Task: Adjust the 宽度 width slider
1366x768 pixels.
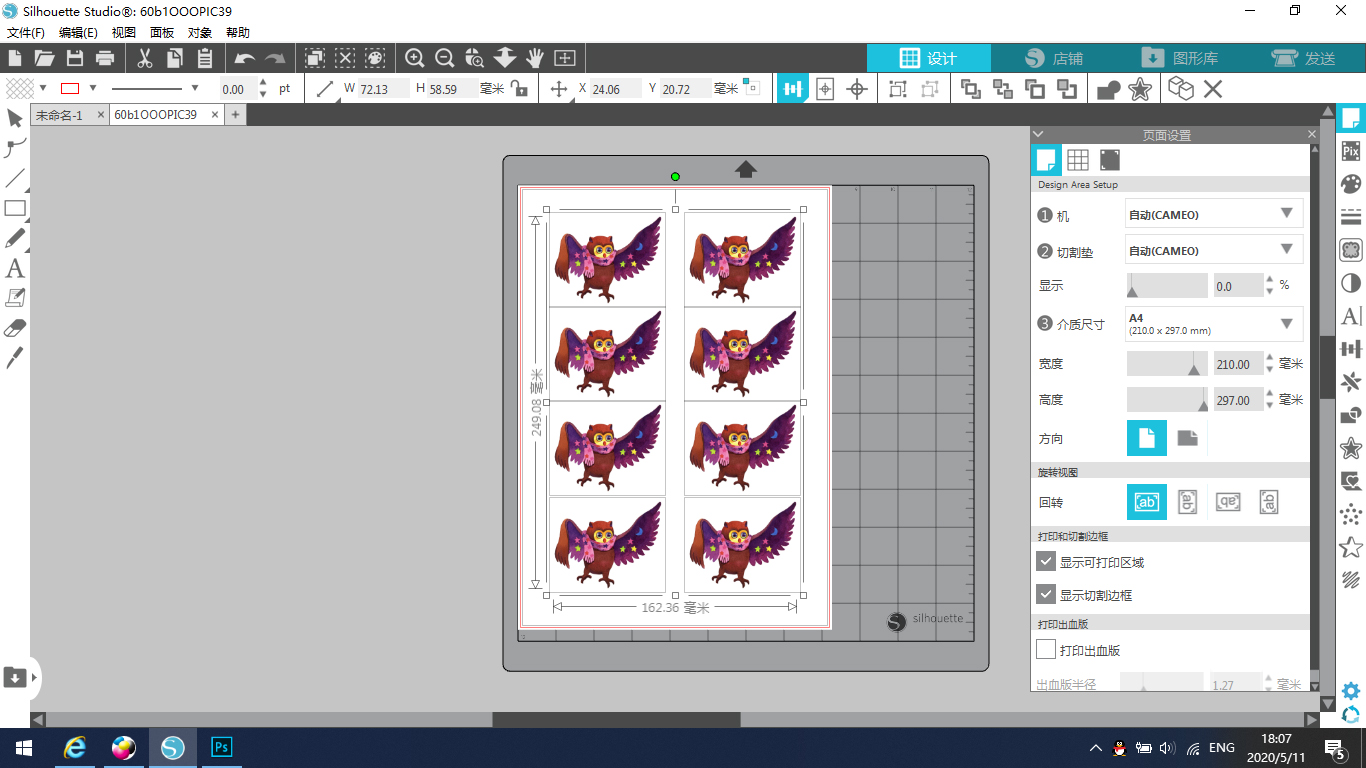Action: [x=1167, y=364]
